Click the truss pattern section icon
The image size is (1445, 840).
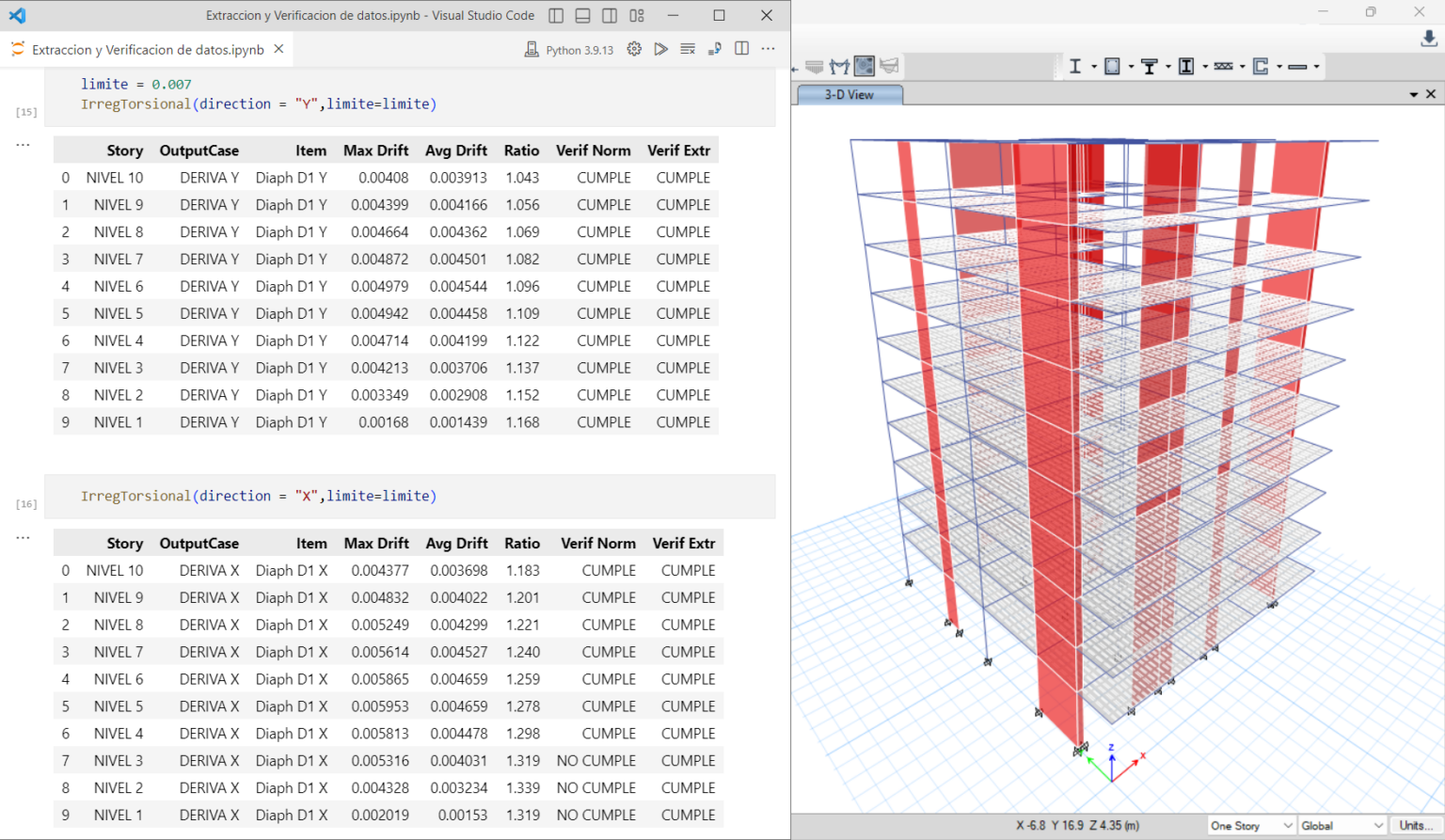tap(1223, 66)
